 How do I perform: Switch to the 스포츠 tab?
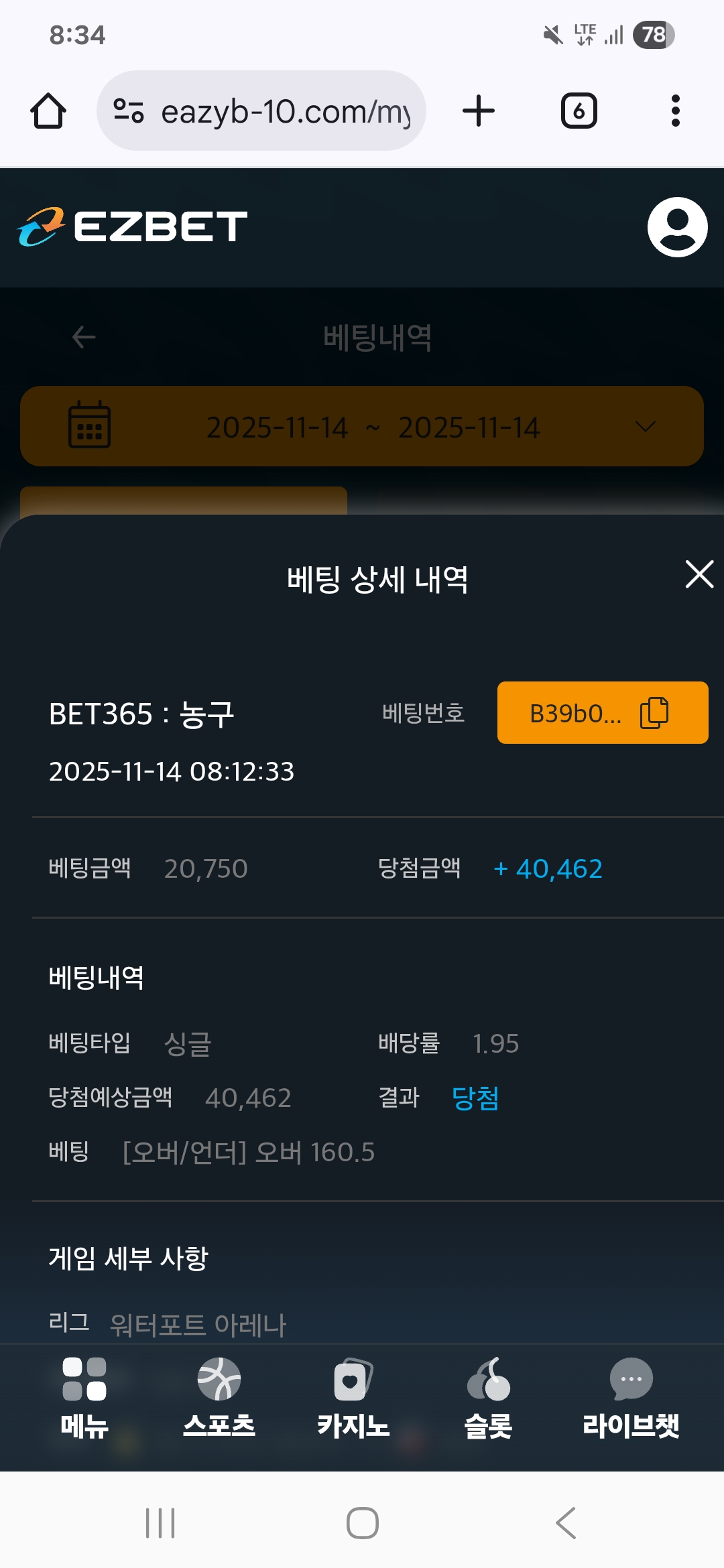[x=219, y=1398]
